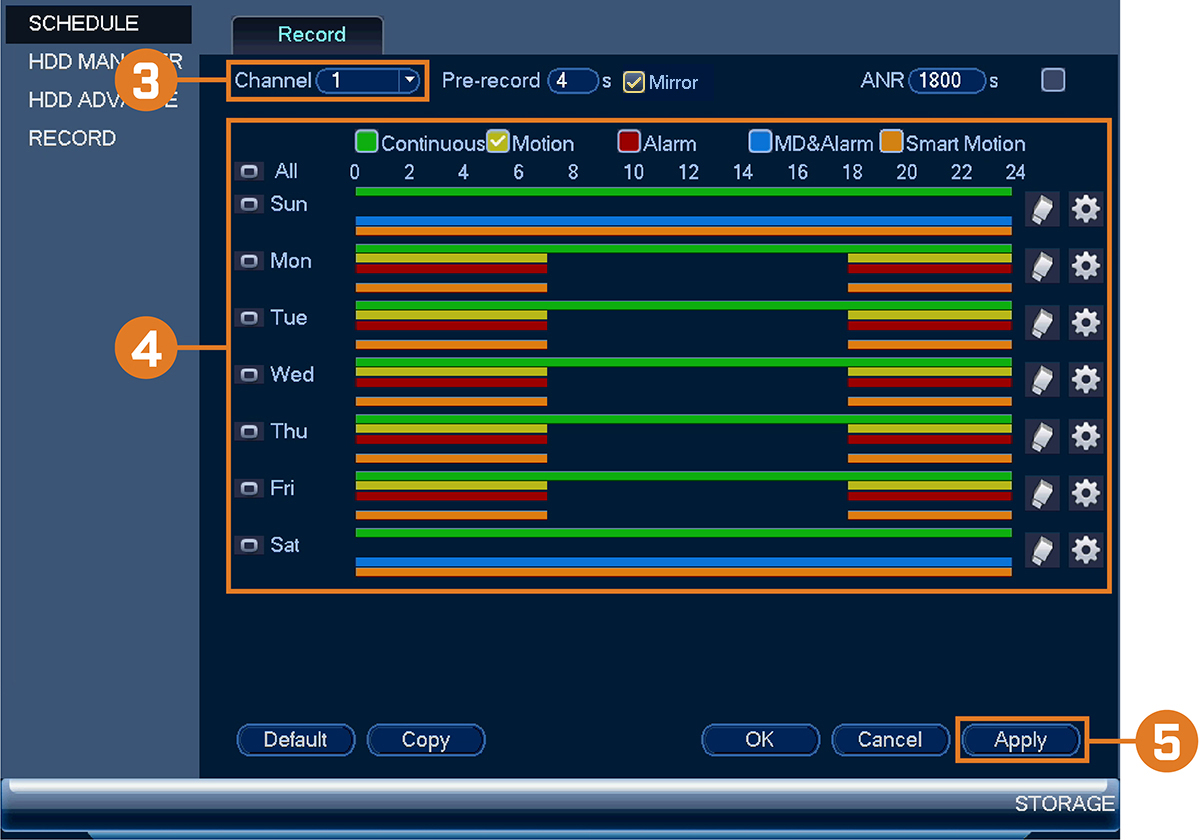Select the Sat blue MD&Alarm schedule bar
1200x840 pixels.
coord(684,562)
